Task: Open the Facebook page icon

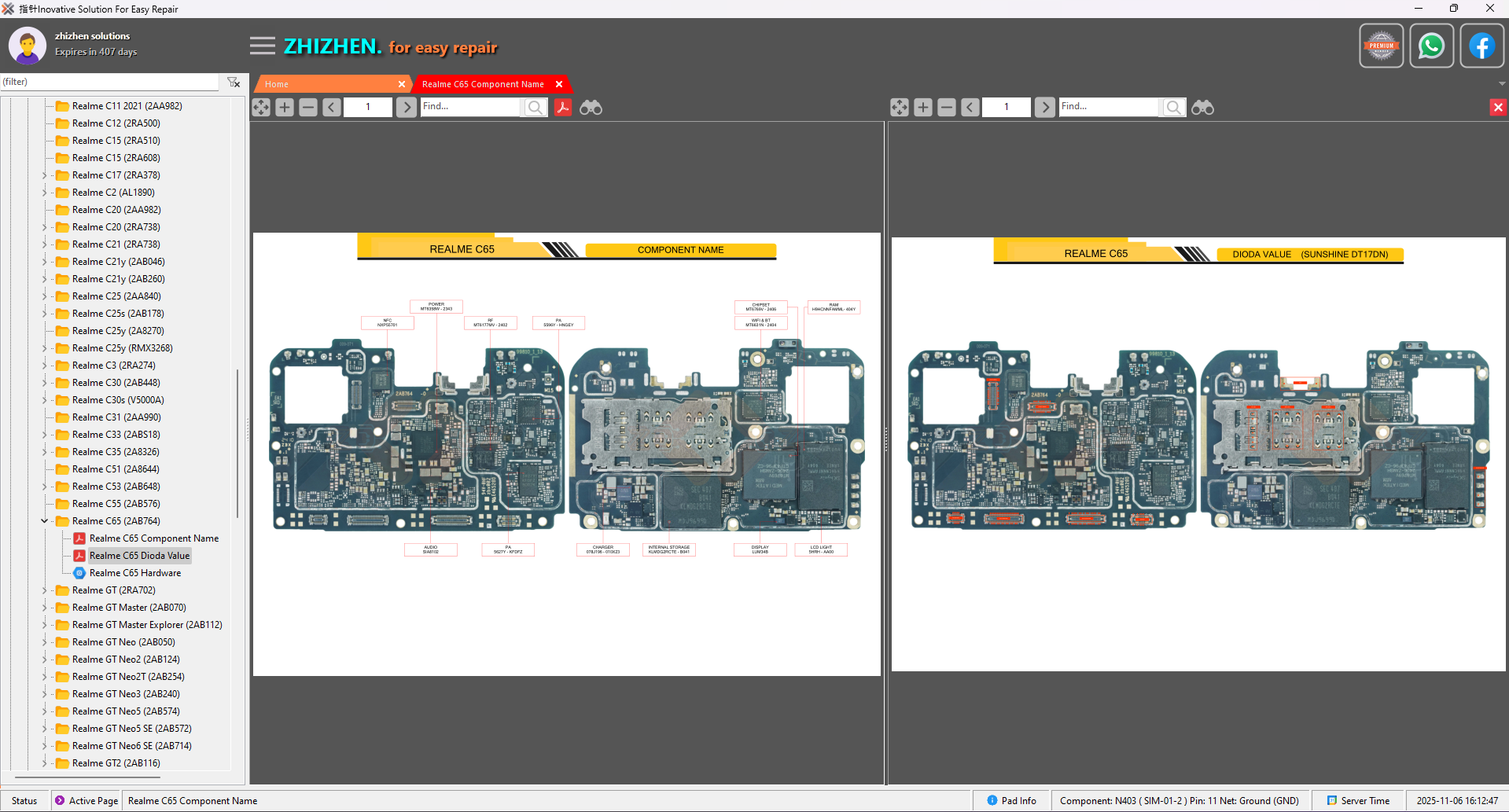Action: click(1482, 46)
